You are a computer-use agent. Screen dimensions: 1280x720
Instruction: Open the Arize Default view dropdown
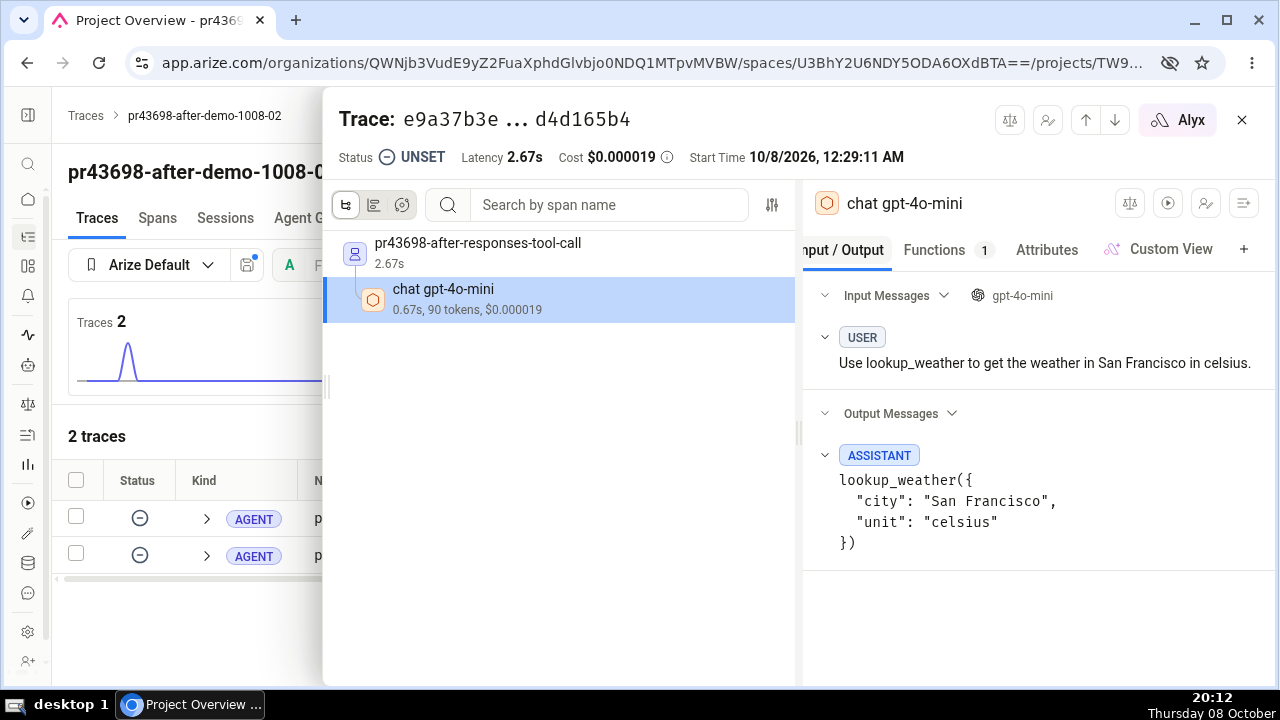150,265
